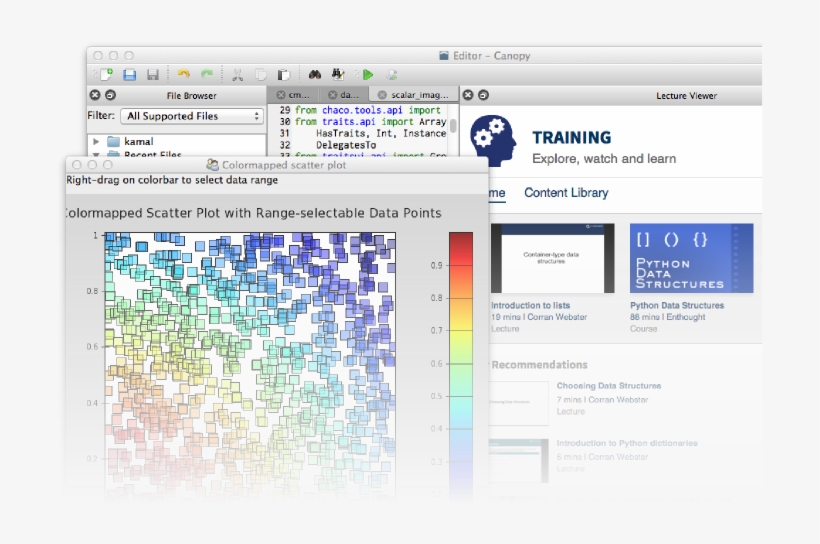
Task: Click code line 29 chaco.tools.api import
Action: click(x=368, y=110)
